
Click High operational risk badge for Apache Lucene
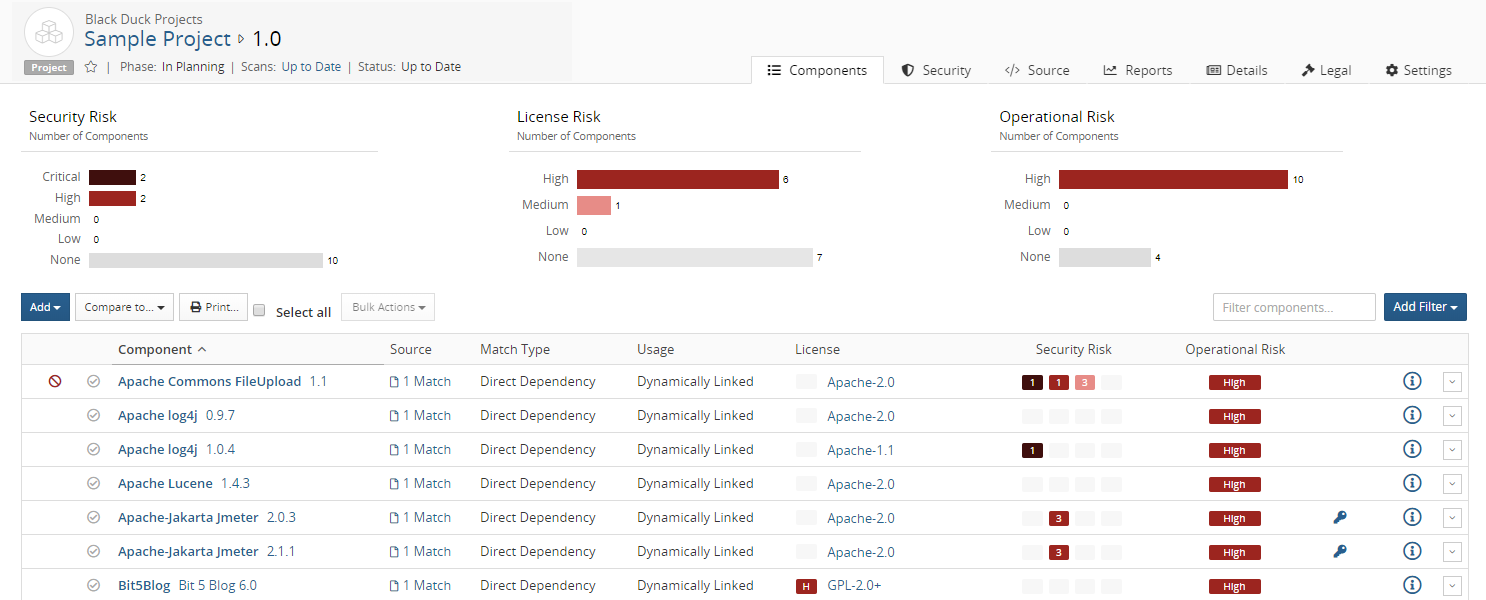tap(1234, 484)
